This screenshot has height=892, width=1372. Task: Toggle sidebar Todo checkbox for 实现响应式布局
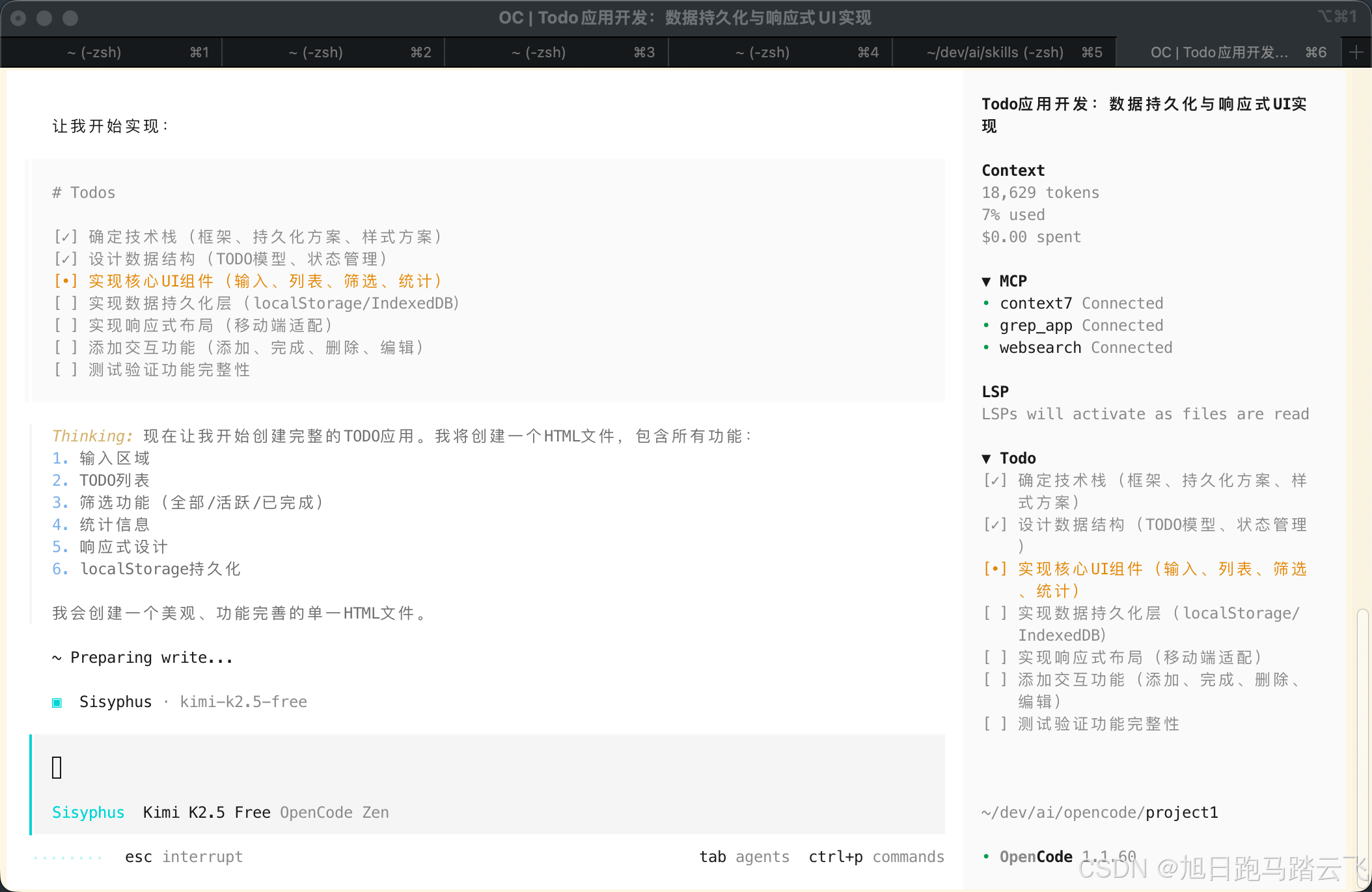point(995,657)
